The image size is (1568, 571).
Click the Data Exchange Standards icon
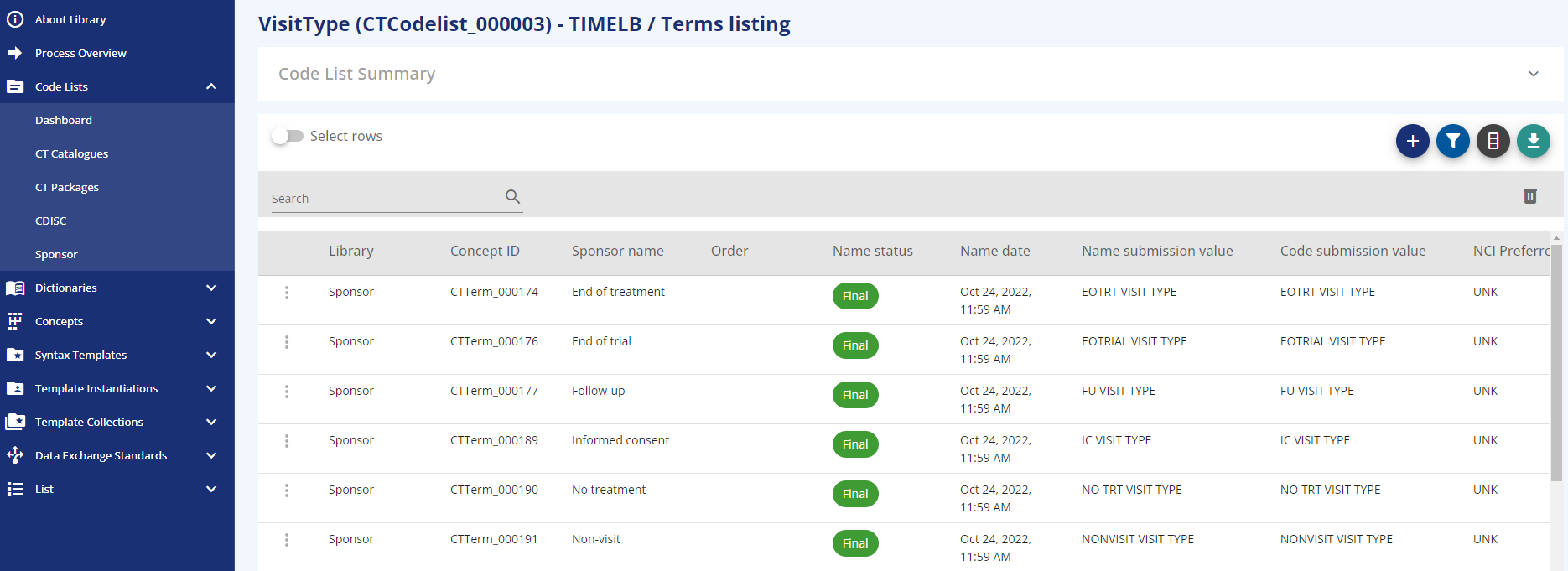15,455
